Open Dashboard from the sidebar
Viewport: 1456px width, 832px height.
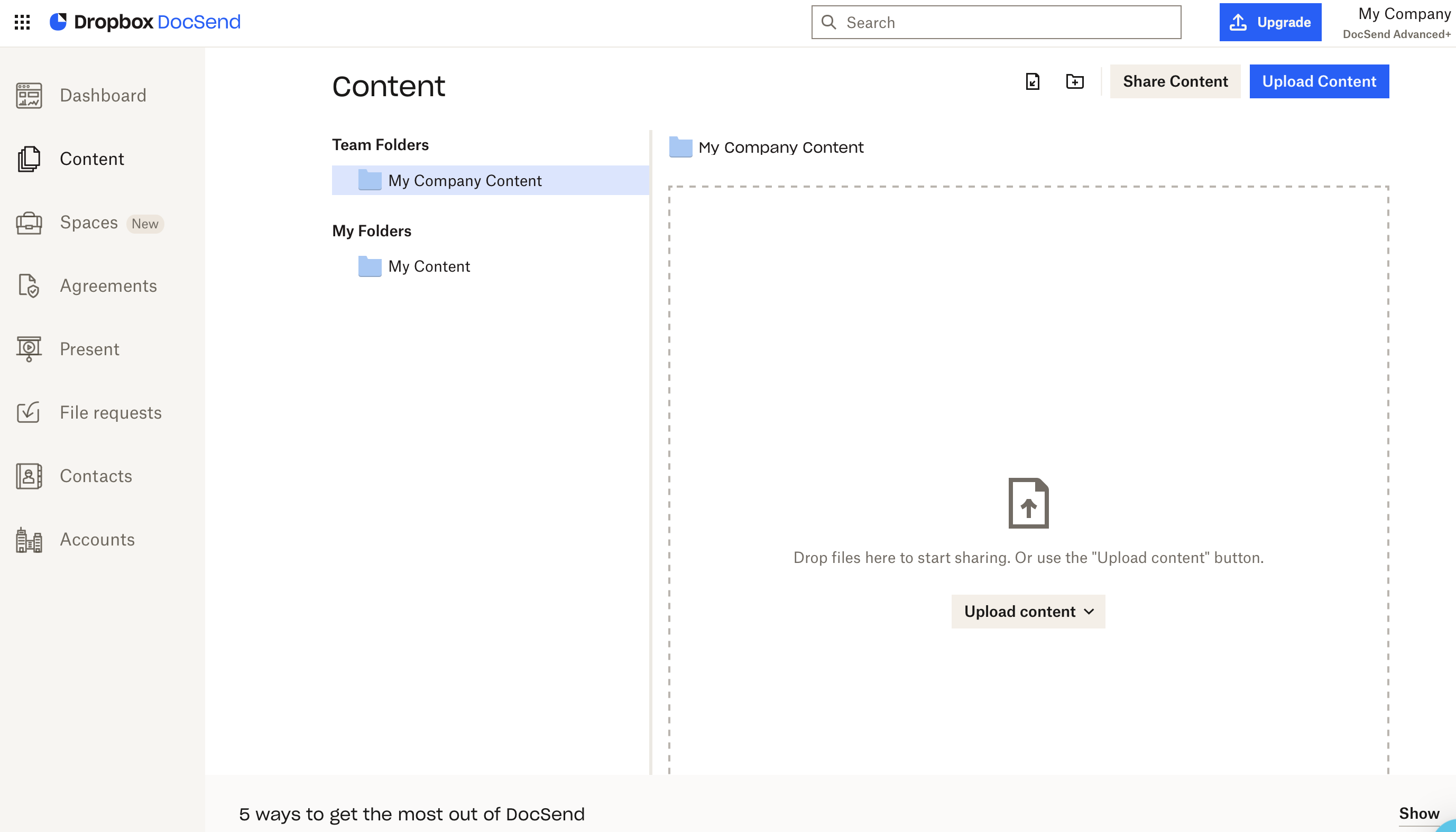pyautogui.click(x=102, y=96)
